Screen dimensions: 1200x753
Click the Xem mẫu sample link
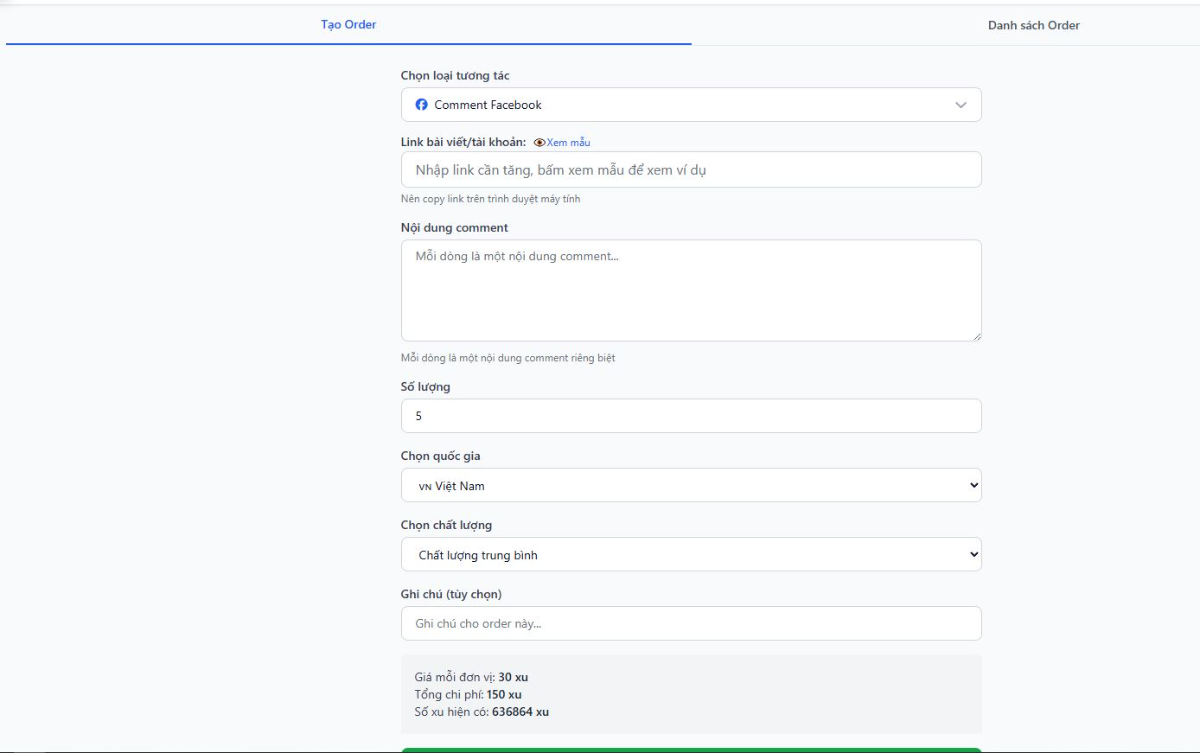tap(568, 143)
